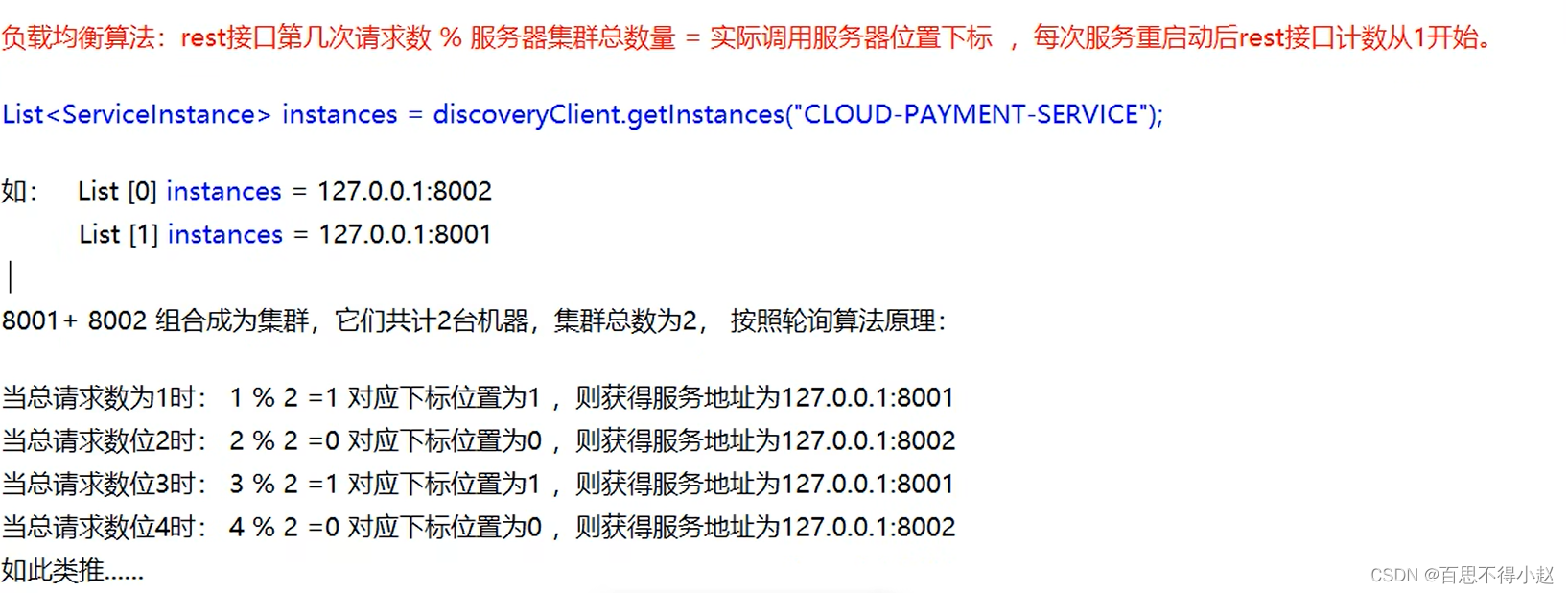Screen dimensions: 1568x593
Task: Click the line starting 当总请求数位2时
Action: (479, 440)
